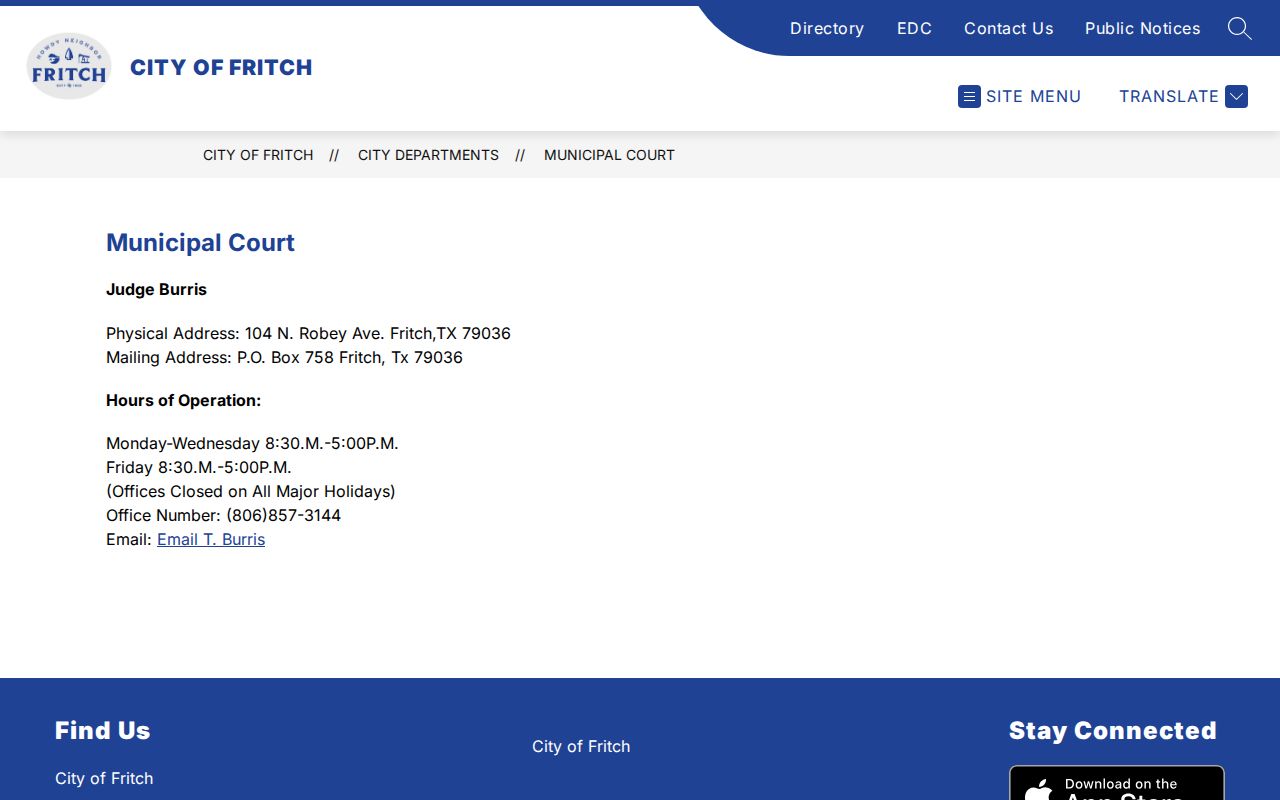The width and height of the screenshot is (1280, 800).
Task: Click the SITE MENU text label
Action: 1033,96
